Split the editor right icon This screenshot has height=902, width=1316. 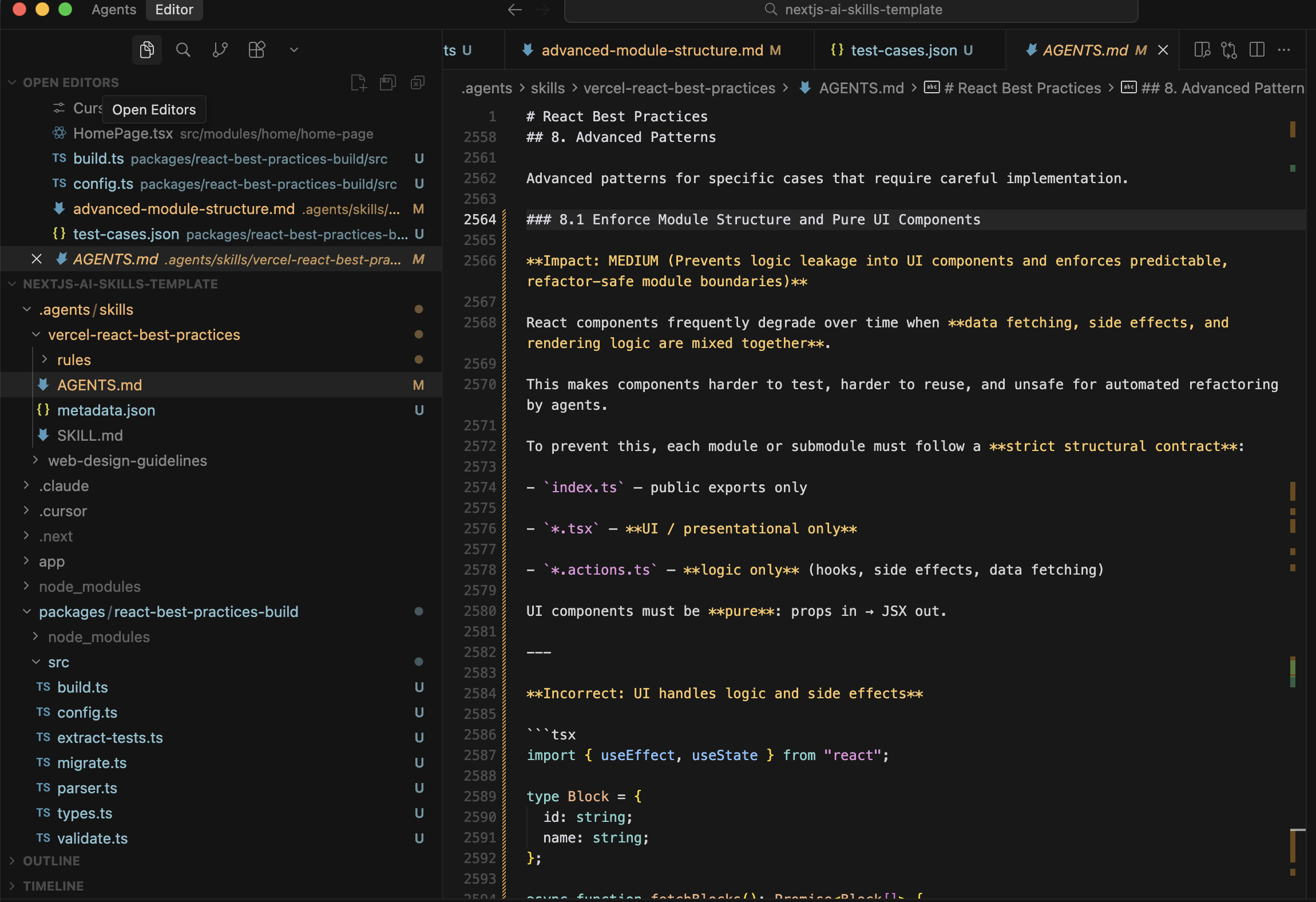[x=1257, y=50]
